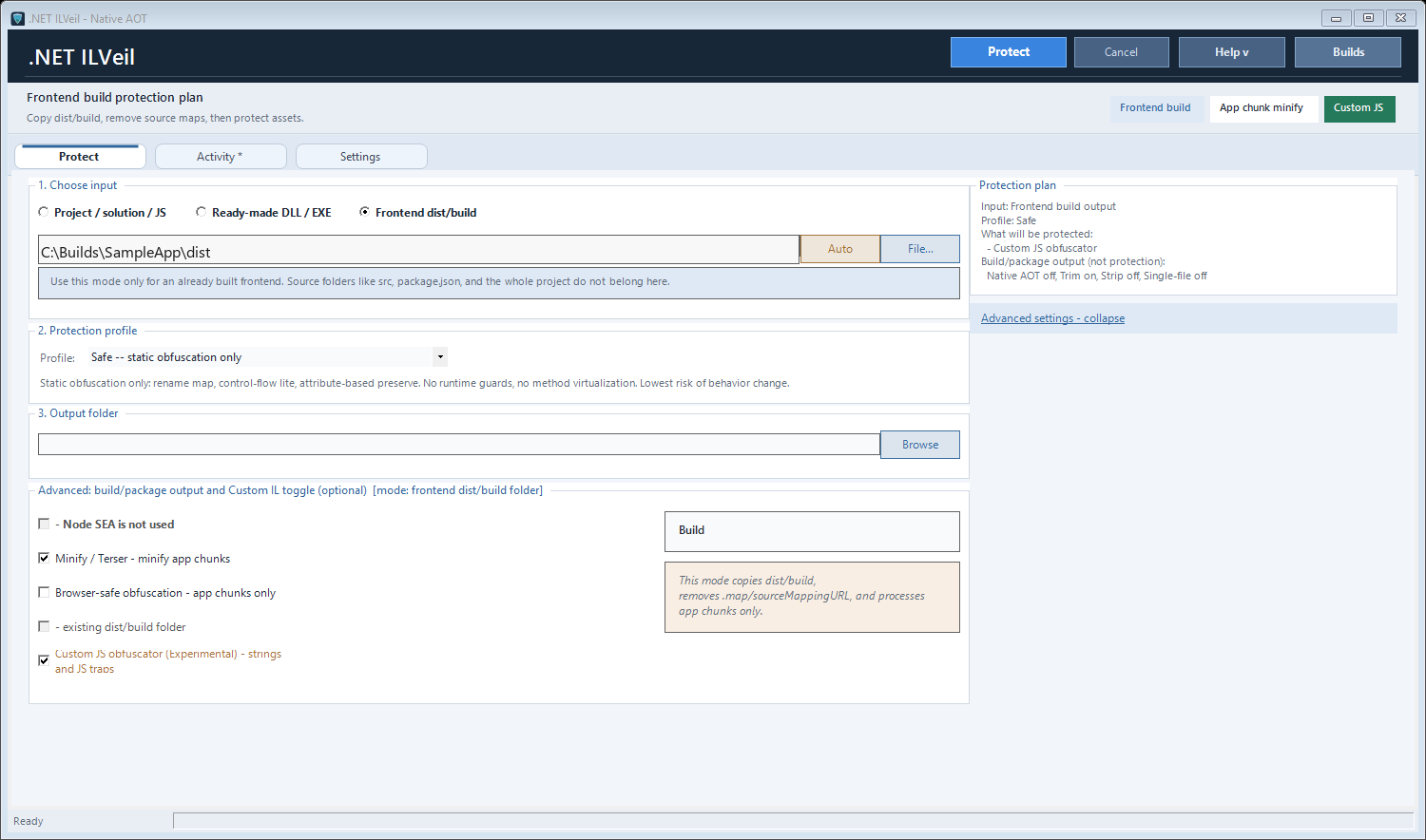
Task: Minimize the ILVeil window
Action: [x=1336, y=18]
